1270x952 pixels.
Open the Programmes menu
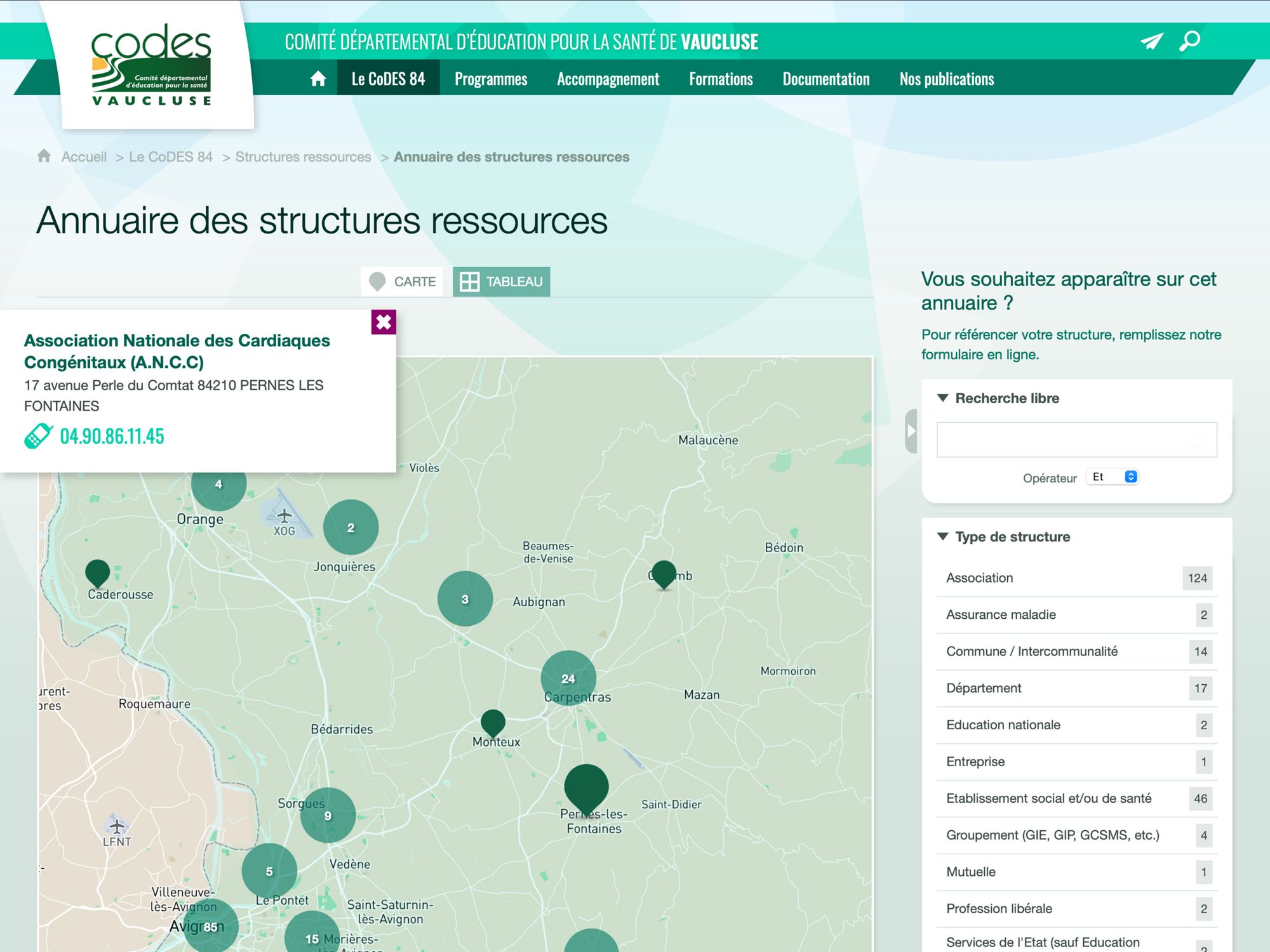(x=491, y=79)
